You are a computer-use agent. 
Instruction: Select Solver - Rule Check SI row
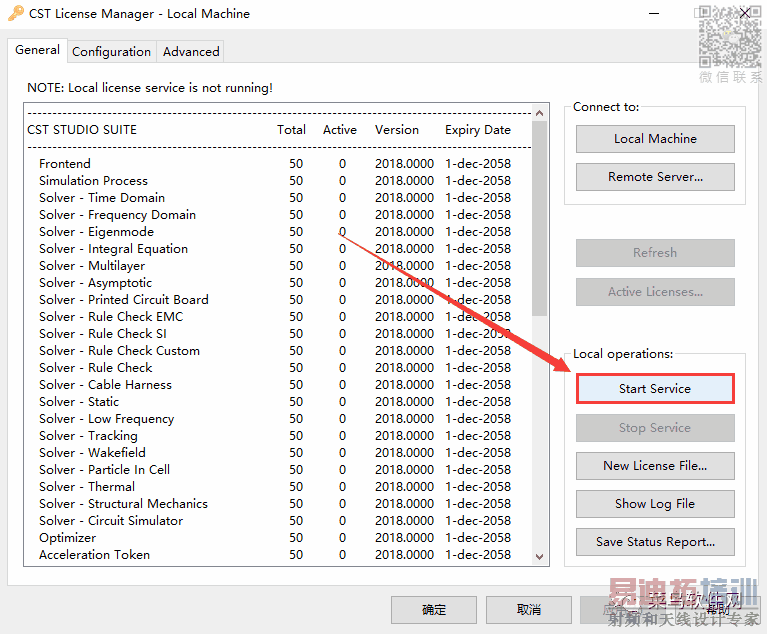click(x=275, y=334)
